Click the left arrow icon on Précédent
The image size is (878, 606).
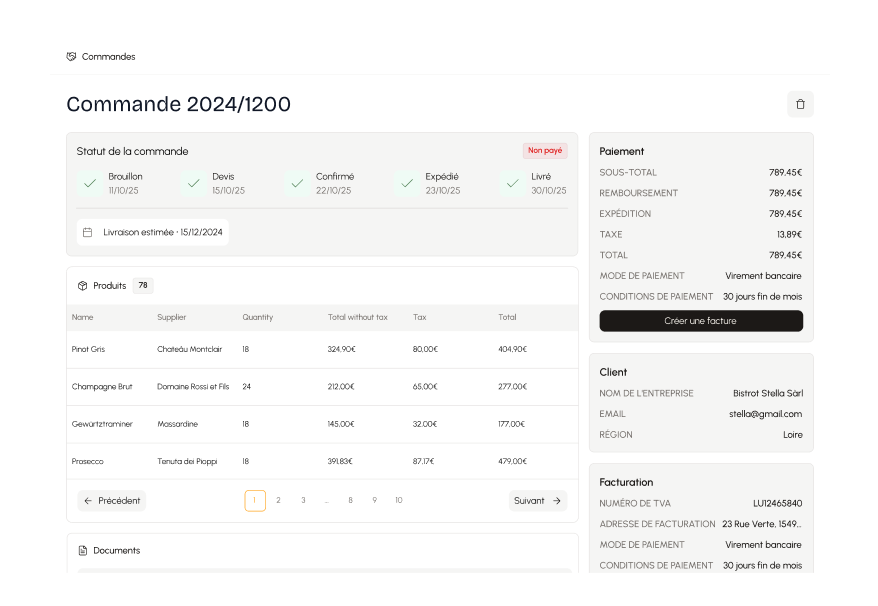[87, 500]
